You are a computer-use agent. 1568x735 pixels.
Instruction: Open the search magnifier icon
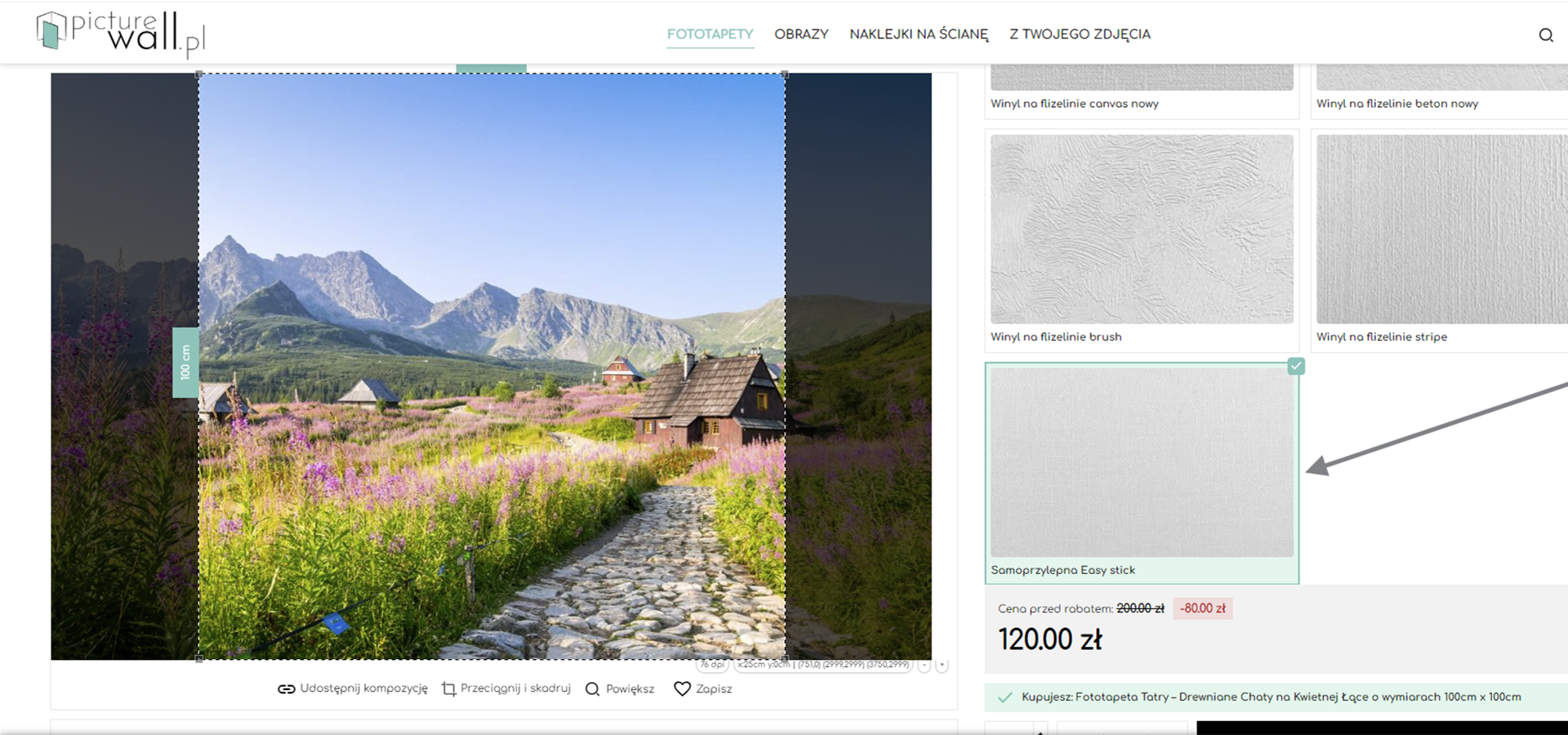1545,34
